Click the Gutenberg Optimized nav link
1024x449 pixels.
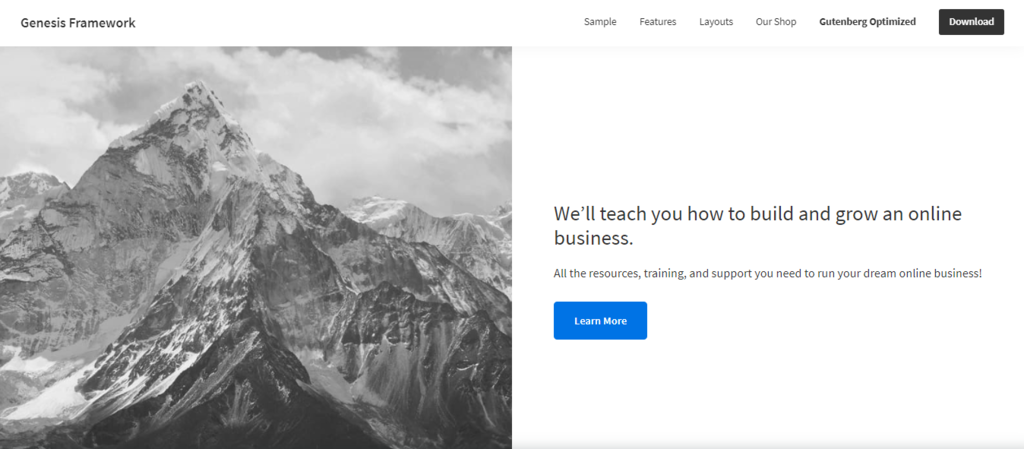pyautogui.click(x=867, y=22)
